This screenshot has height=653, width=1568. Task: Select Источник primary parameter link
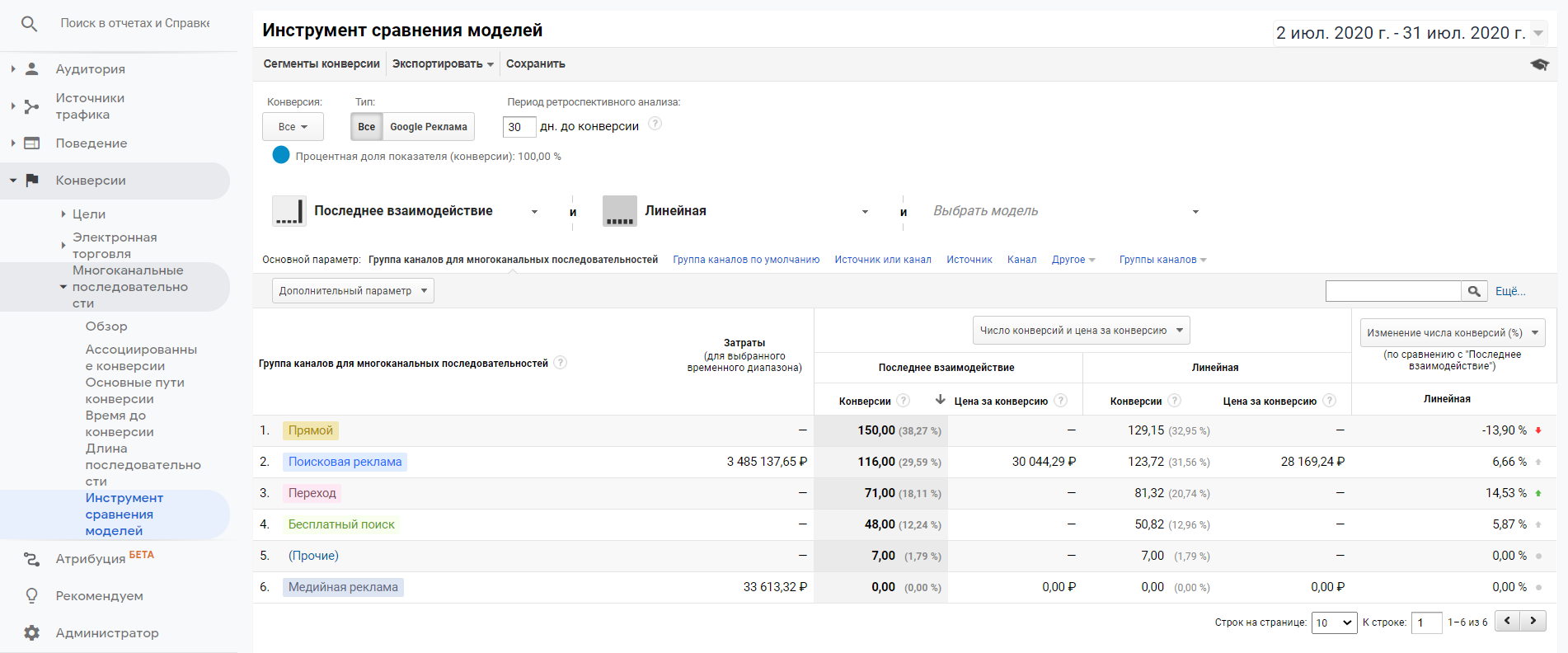click(x=969, y=260)
